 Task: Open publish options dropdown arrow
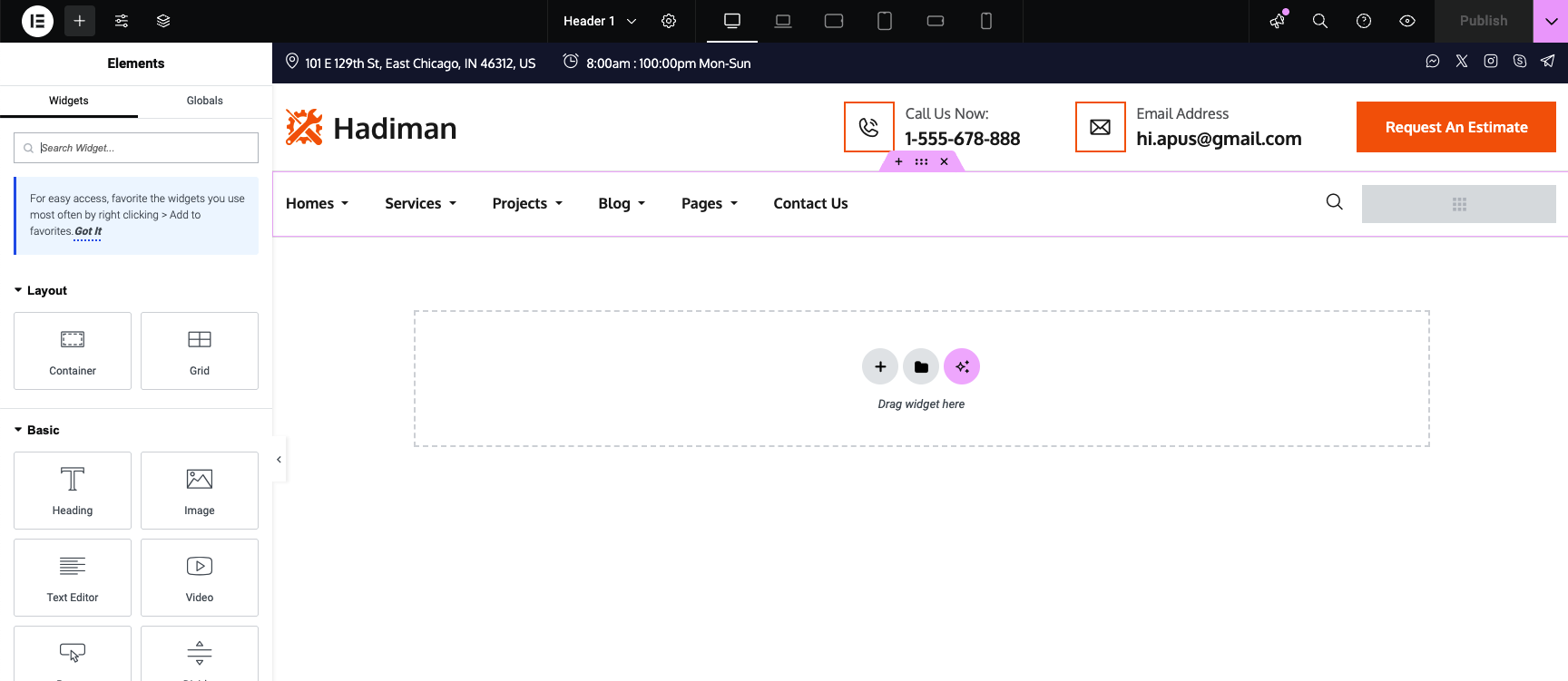coord(1551,21)
